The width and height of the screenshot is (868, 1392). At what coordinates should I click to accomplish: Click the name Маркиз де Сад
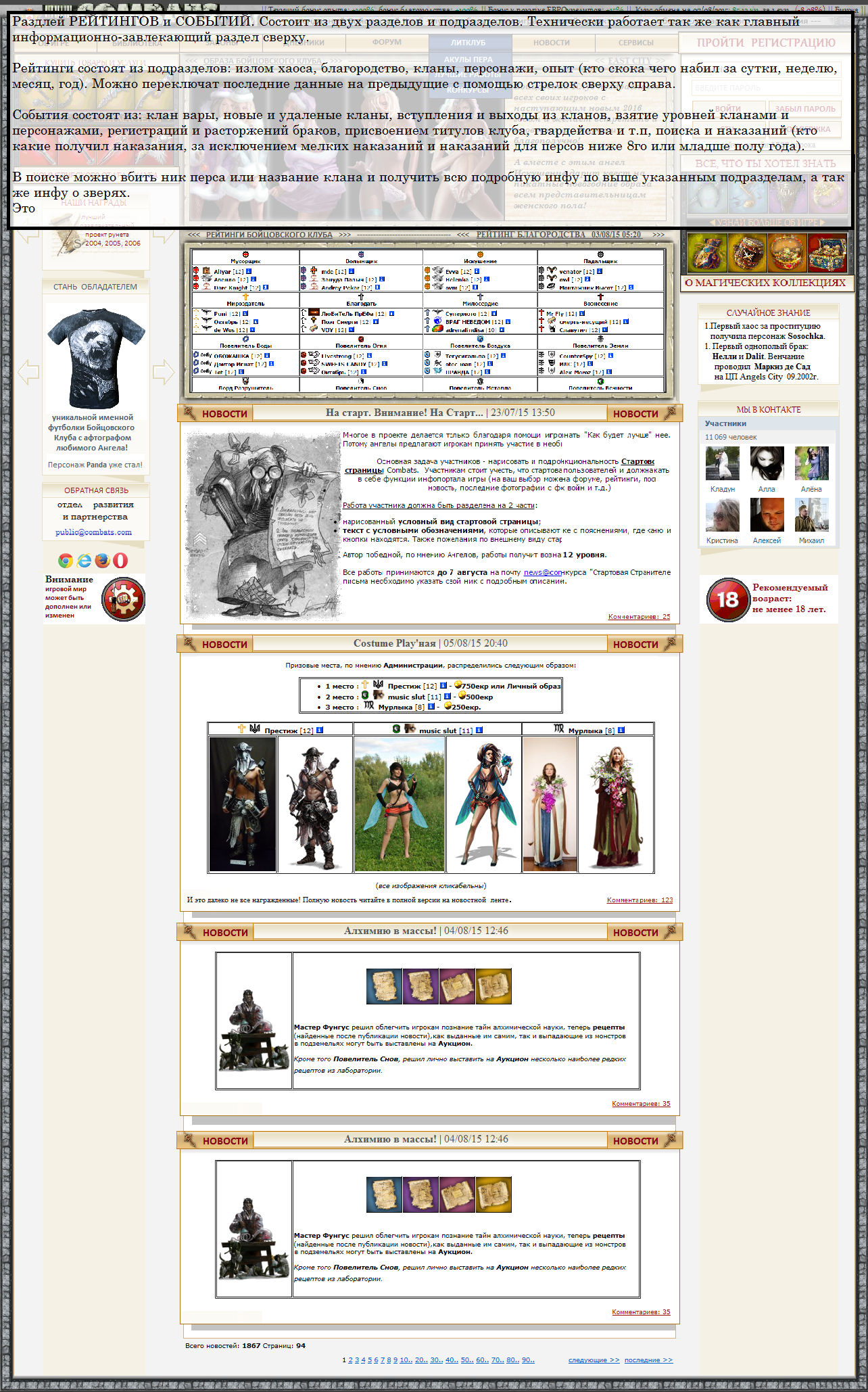[782, 367]
